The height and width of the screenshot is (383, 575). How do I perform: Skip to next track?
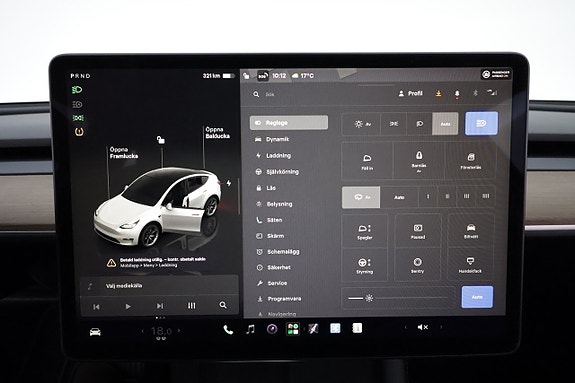[x=160, y=306]
